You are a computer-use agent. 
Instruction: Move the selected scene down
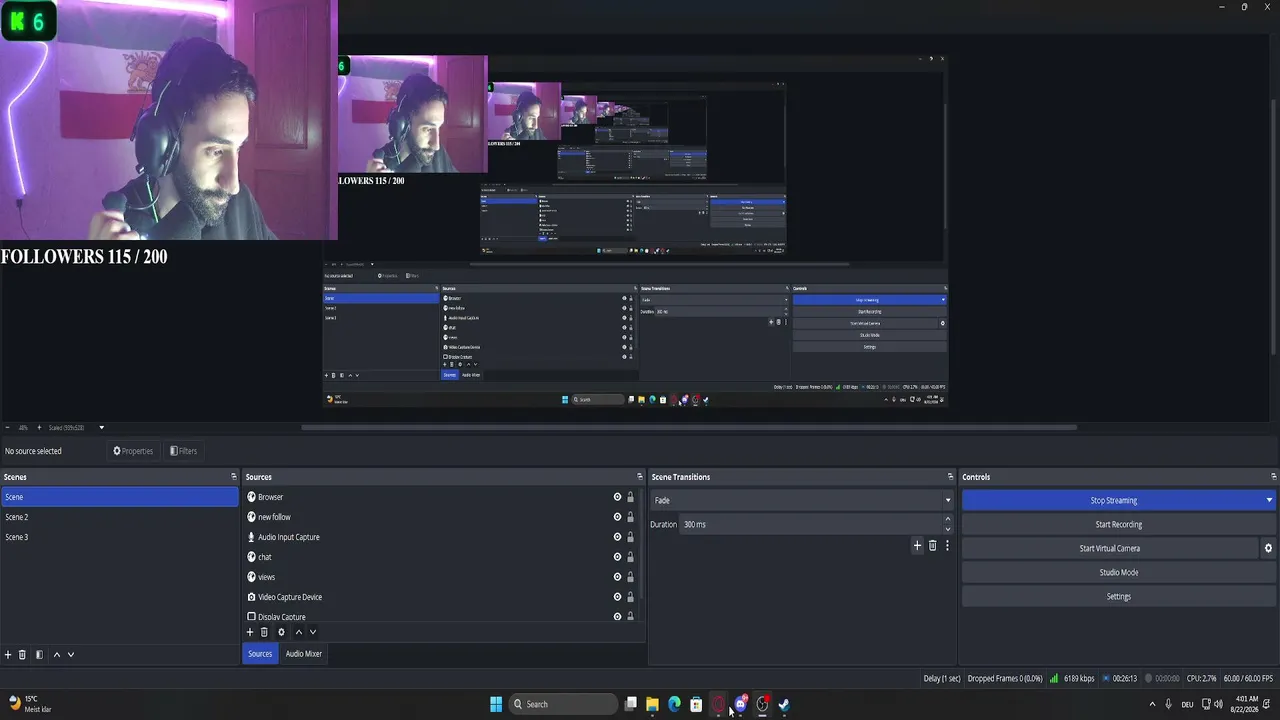click(70, 655)
